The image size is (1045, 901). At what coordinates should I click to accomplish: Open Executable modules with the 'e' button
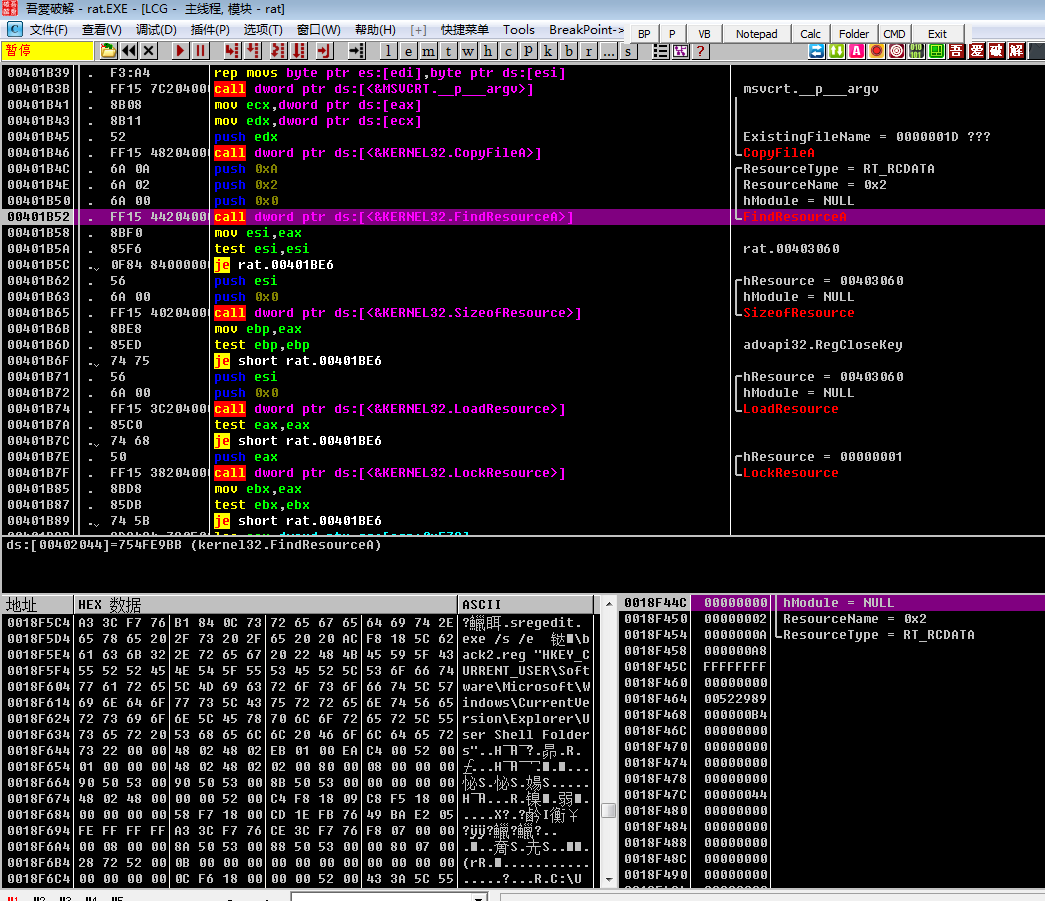point(408,51)
